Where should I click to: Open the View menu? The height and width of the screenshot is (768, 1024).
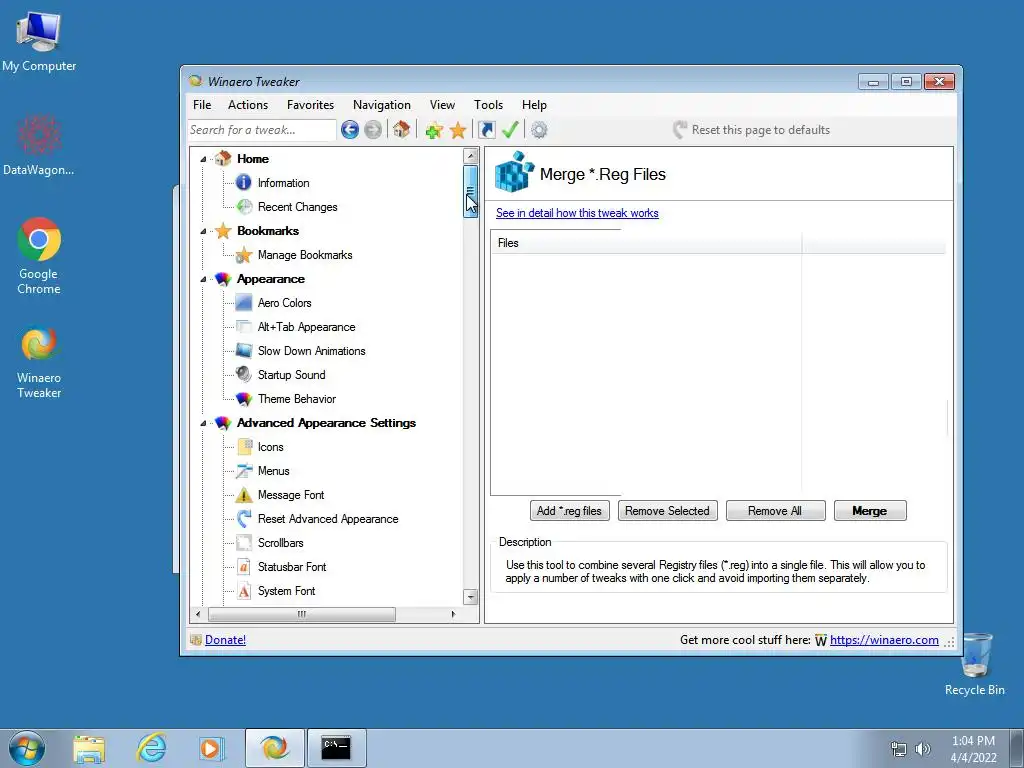442,104
